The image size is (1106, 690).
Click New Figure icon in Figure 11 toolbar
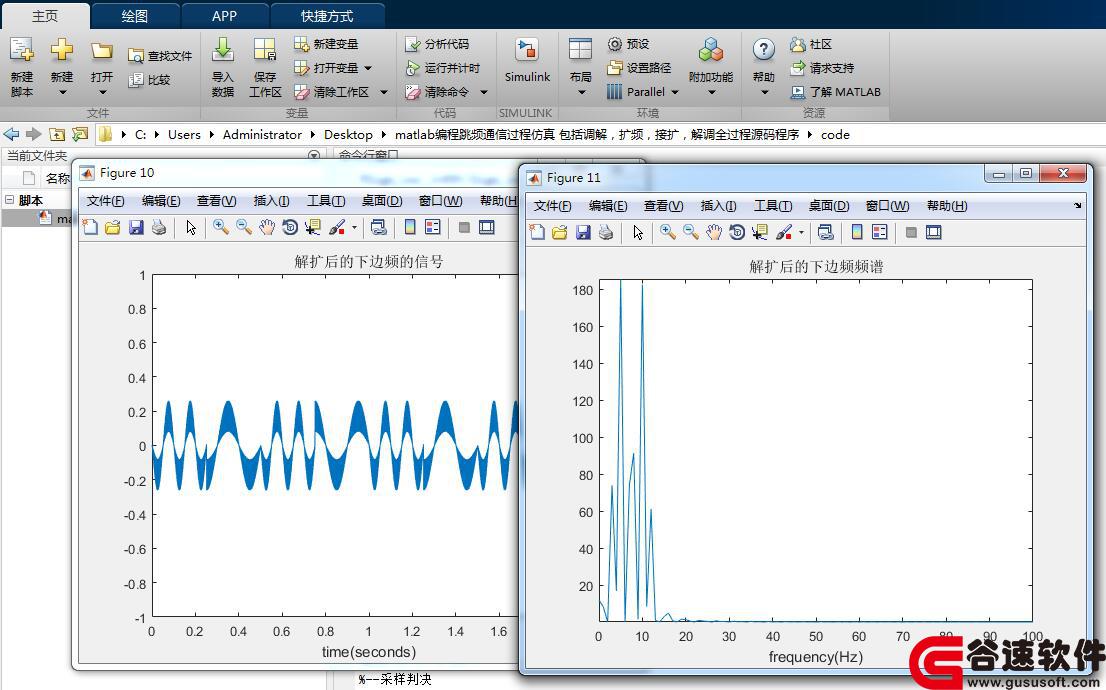point(537,232)
